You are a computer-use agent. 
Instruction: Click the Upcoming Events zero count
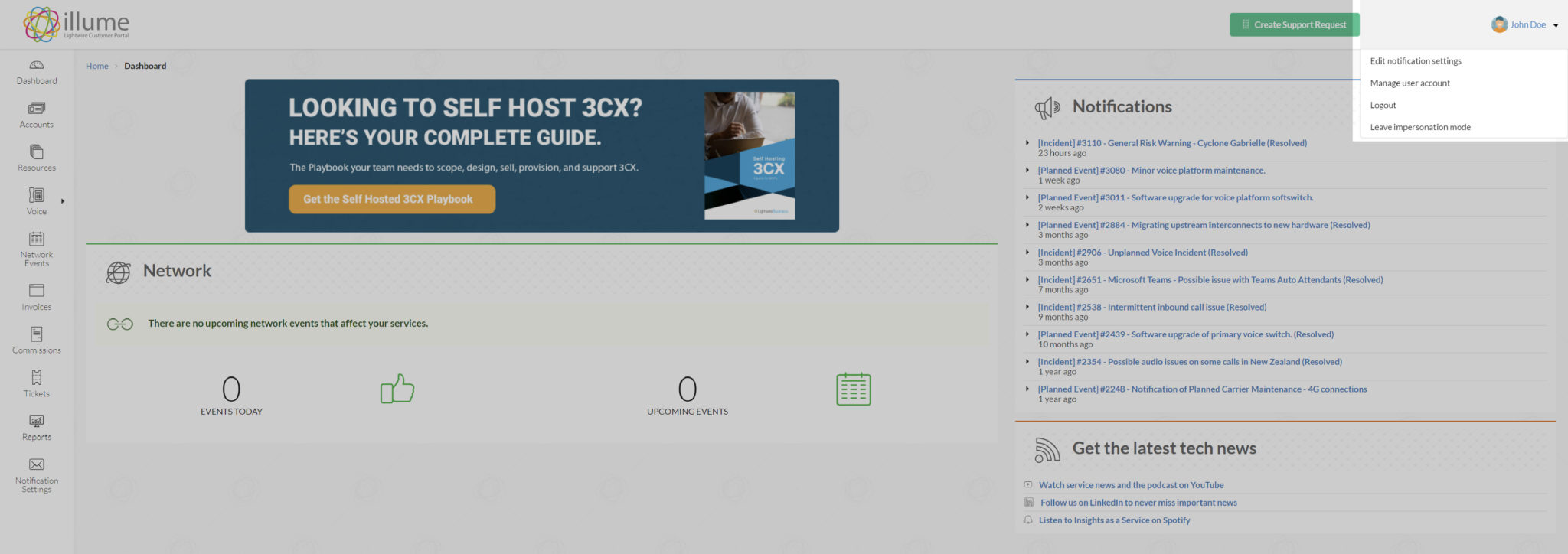688,389
